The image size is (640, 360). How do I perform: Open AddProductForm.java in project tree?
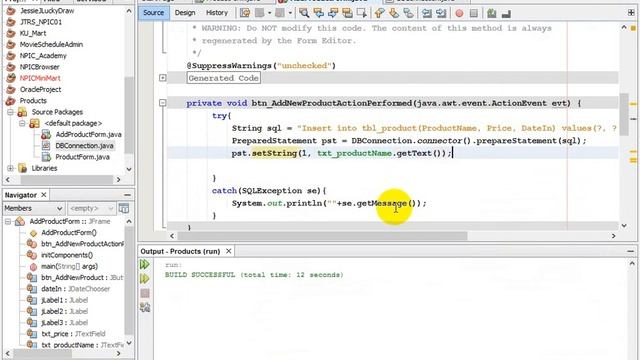tap(88, 134)
